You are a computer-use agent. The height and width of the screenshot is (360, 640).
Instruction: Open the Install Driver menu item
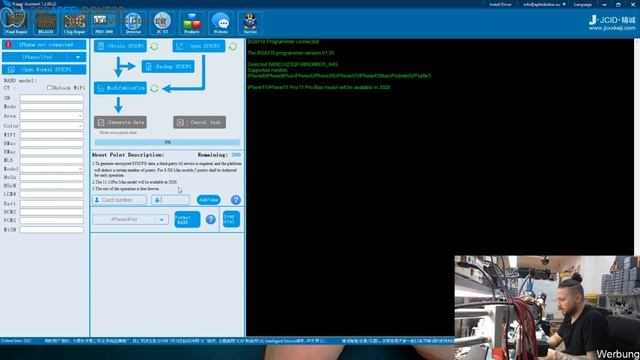pyautogui.click(x=500, y=4)
